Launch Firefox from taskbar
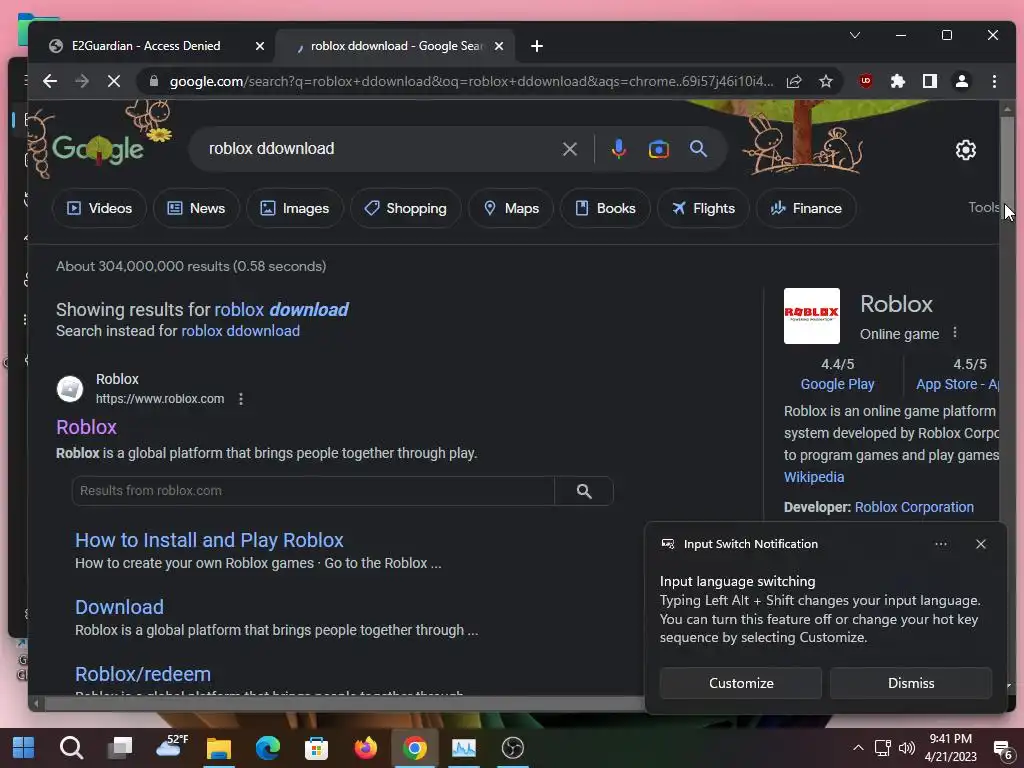The width and height of the screenshot is (1024, 768). [366, 748]
